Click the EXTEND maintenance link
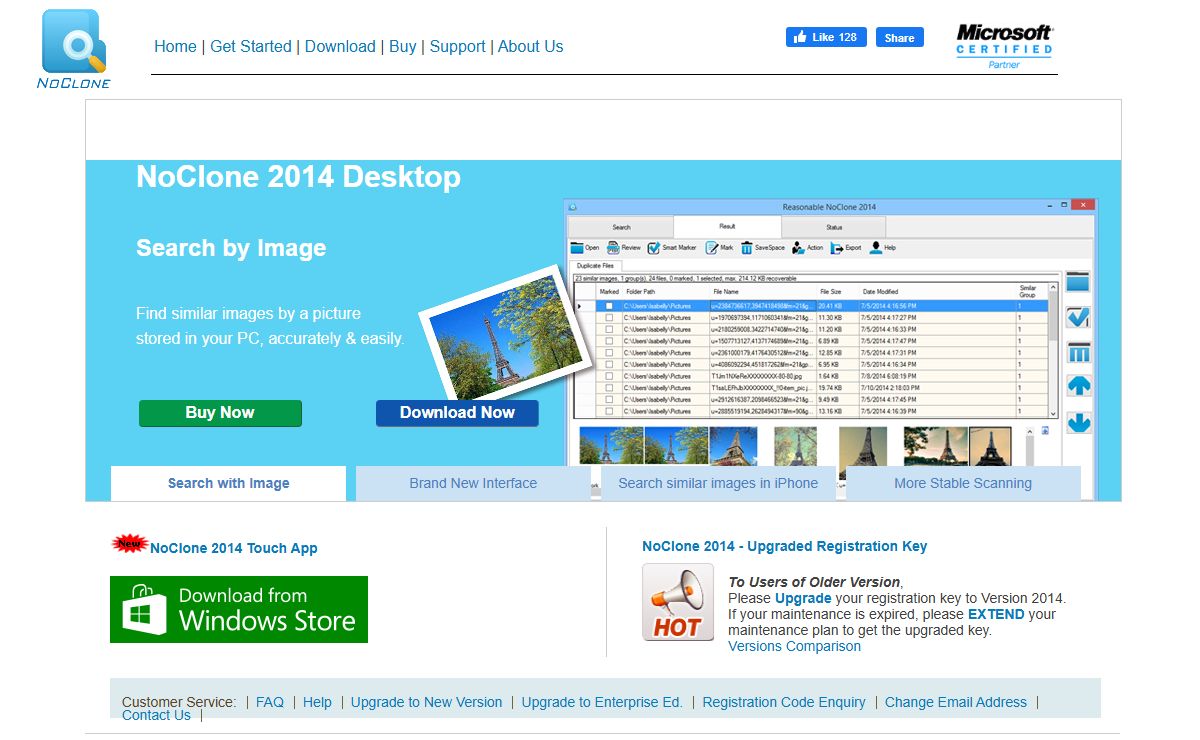 tap(996, 614)
